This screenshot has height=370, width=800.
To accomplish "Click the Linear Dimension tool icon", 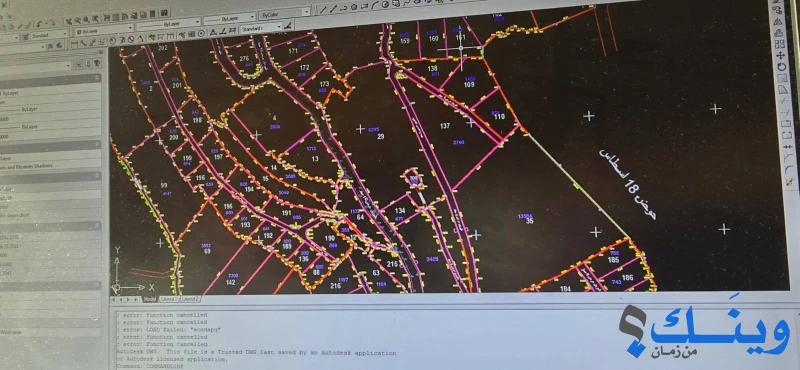I will (74, 44).
